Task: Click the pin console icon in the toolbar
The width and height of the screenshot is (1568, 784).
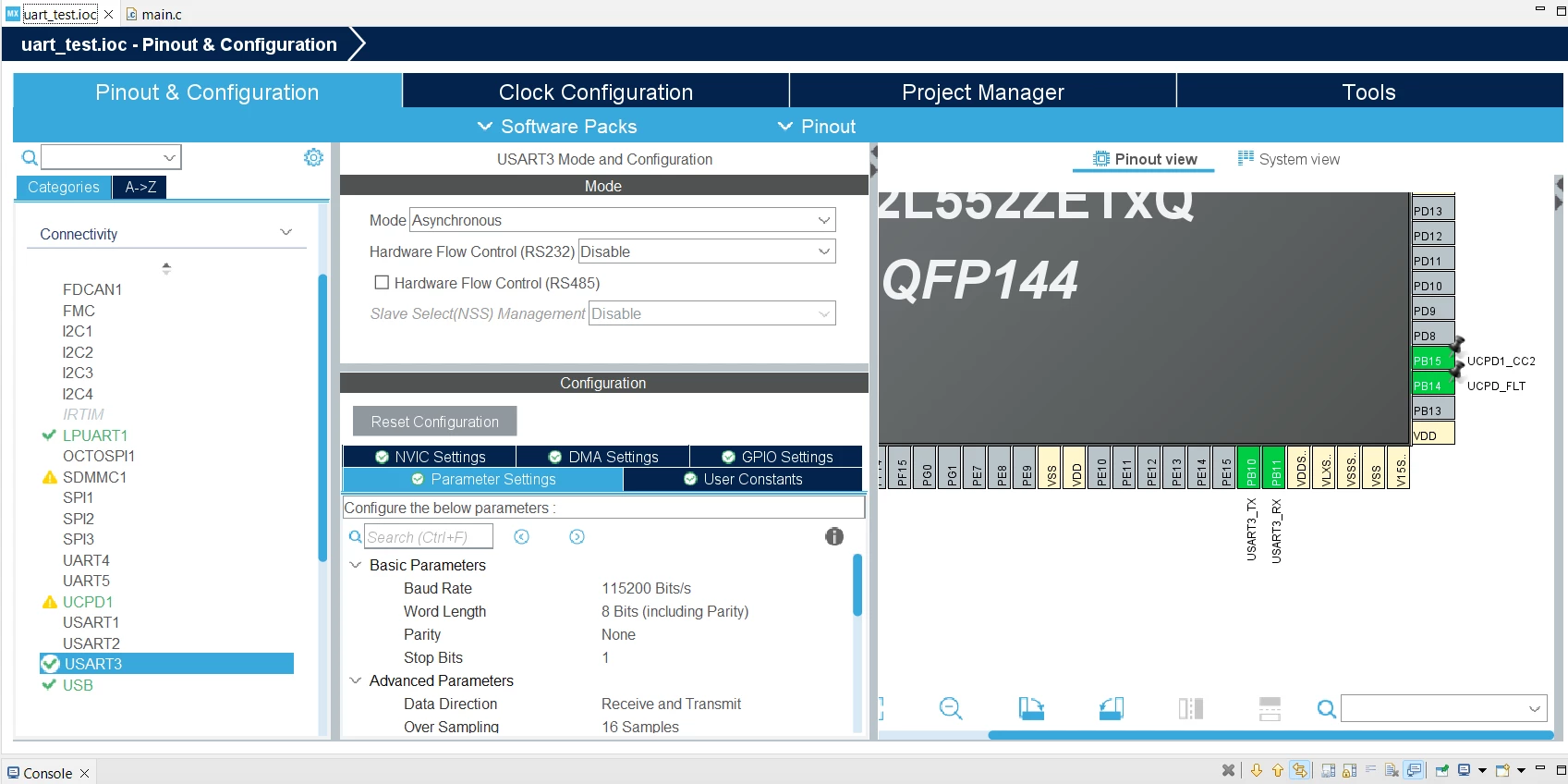Action: [1441, 770]
